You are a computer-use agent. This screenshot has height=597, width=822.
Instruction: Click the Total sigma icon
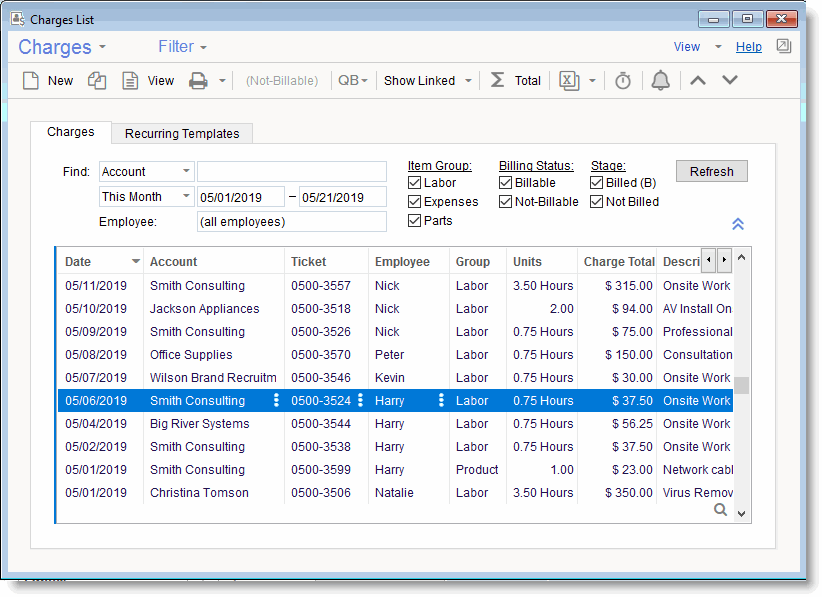click(497, 81)
